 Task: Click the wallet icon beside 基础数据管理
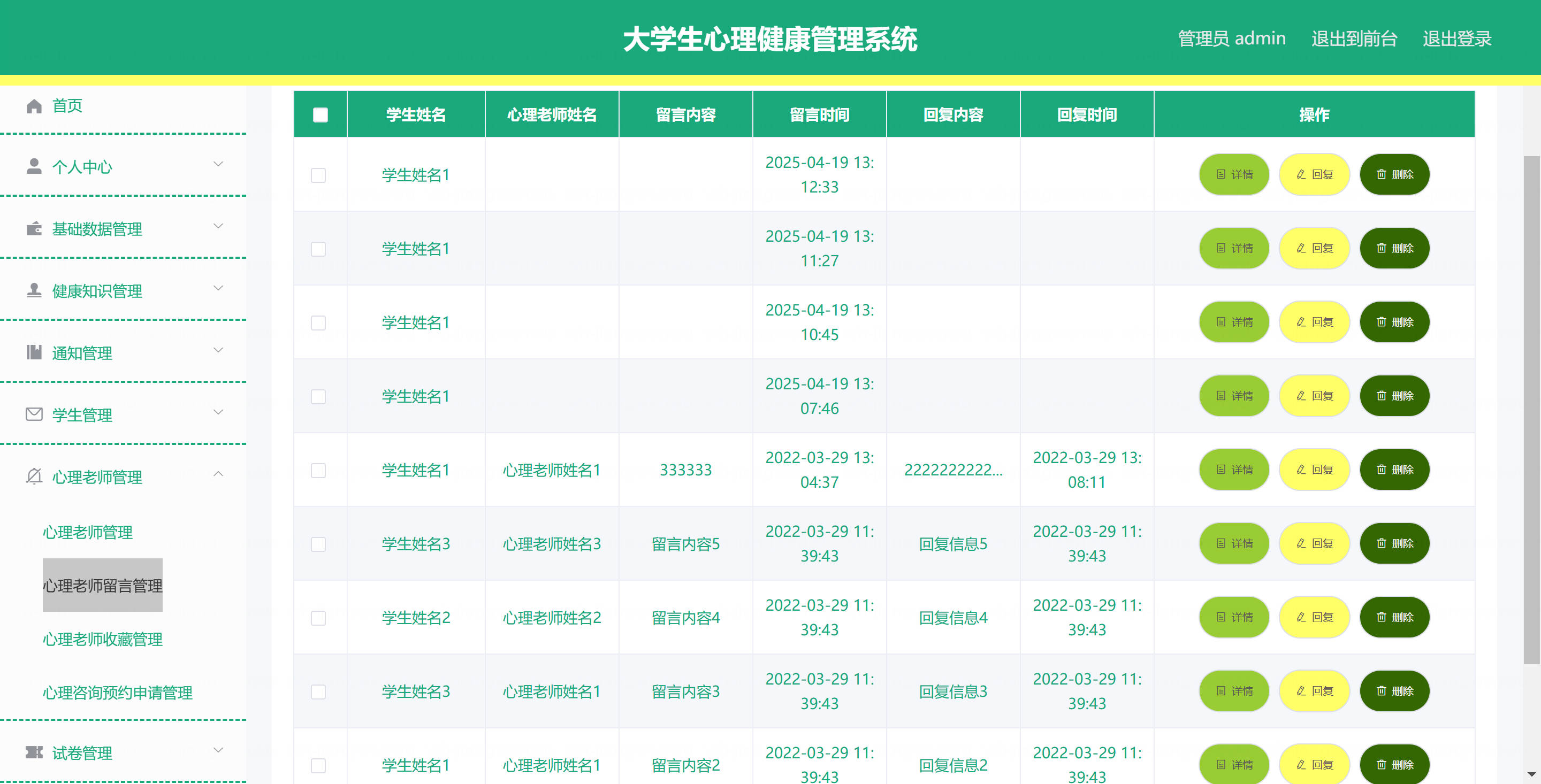click(34, 228)
